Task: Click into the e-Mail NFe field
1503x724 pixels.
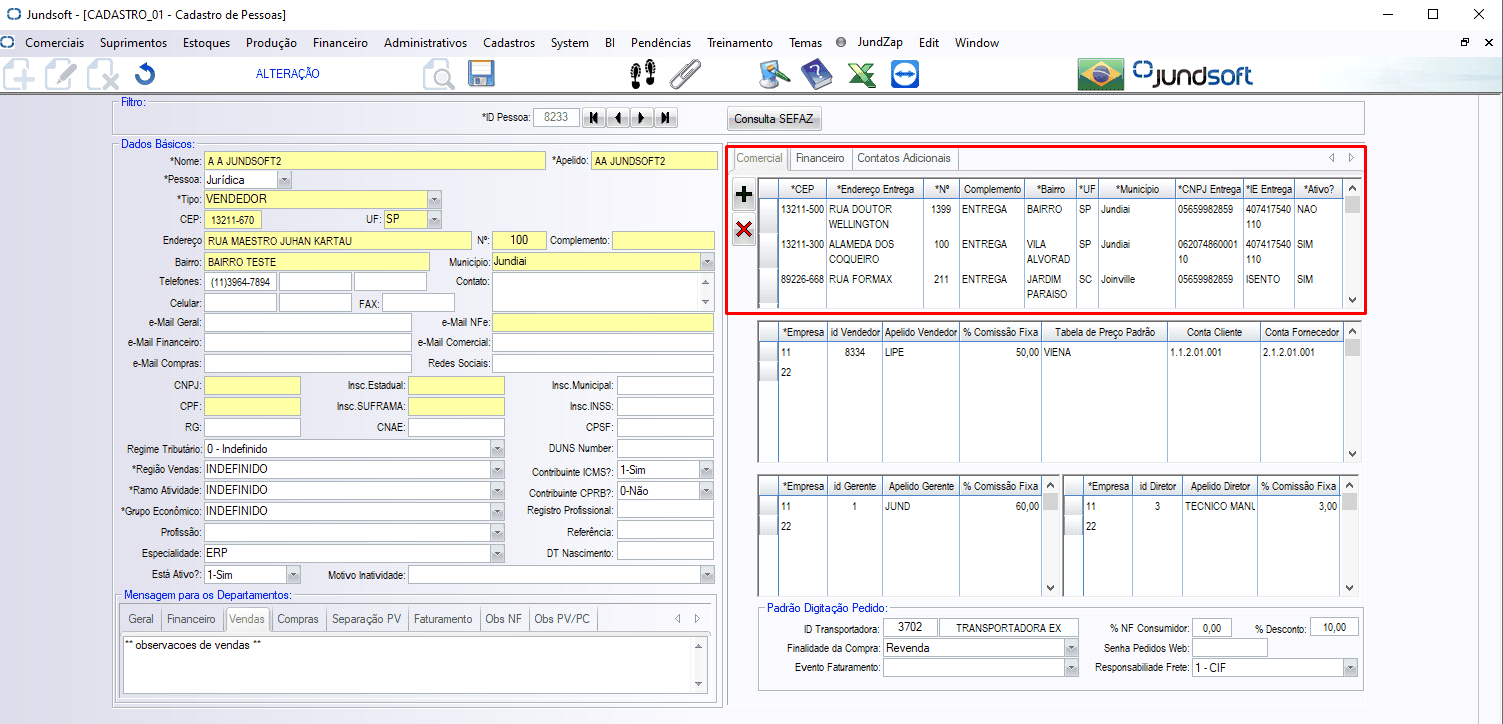Action: 603,322
